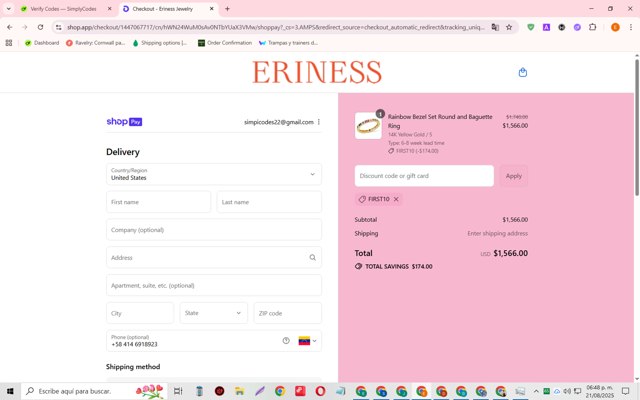Viewport: 640px width, 400px height.
Task: Open the Windows Start menu
Action: pyautogui.click(x=10, y=391)
